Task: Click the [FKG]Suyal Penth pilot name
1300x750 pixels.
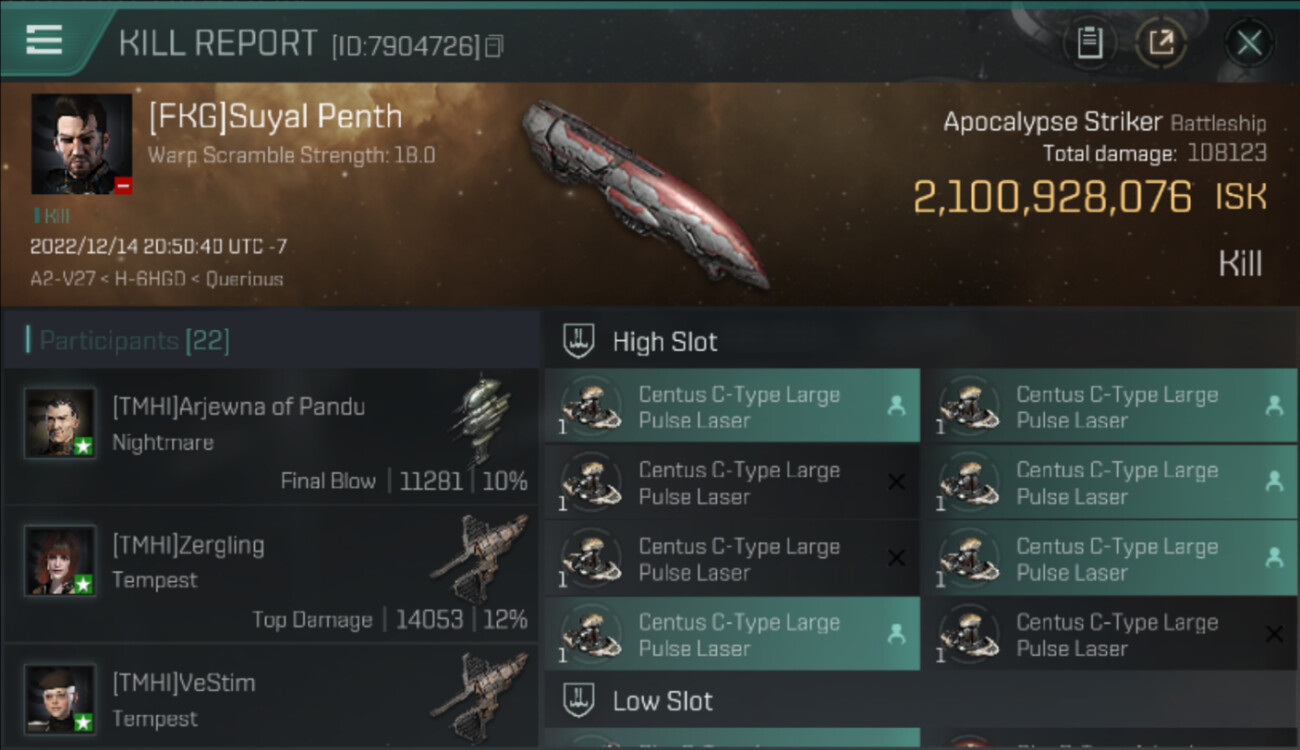Action: coord(275,117)
